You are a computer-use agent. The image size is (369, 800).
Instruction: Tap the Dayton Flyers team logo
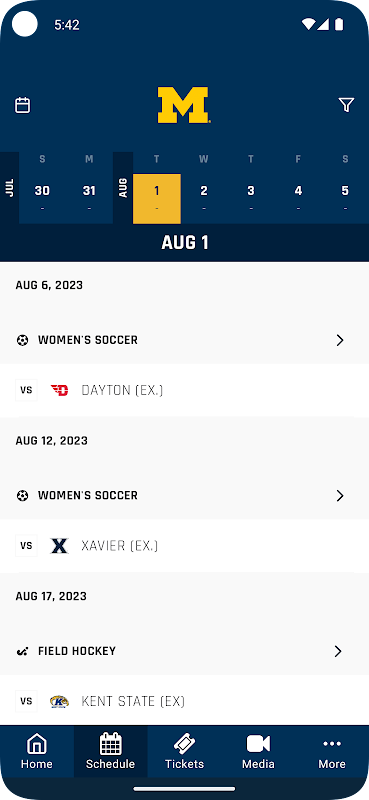pos(60,390)
